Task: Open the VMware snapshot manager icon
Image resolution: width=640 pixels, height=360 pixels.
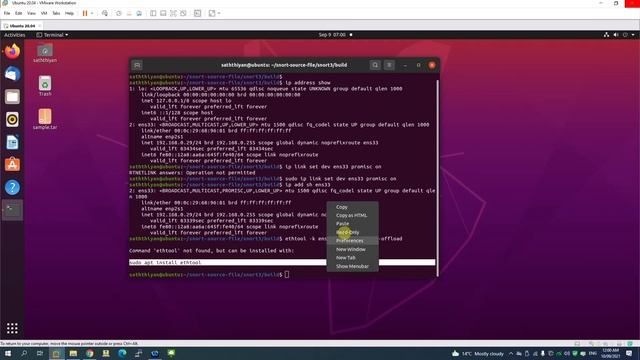Action: pos(139,13)
